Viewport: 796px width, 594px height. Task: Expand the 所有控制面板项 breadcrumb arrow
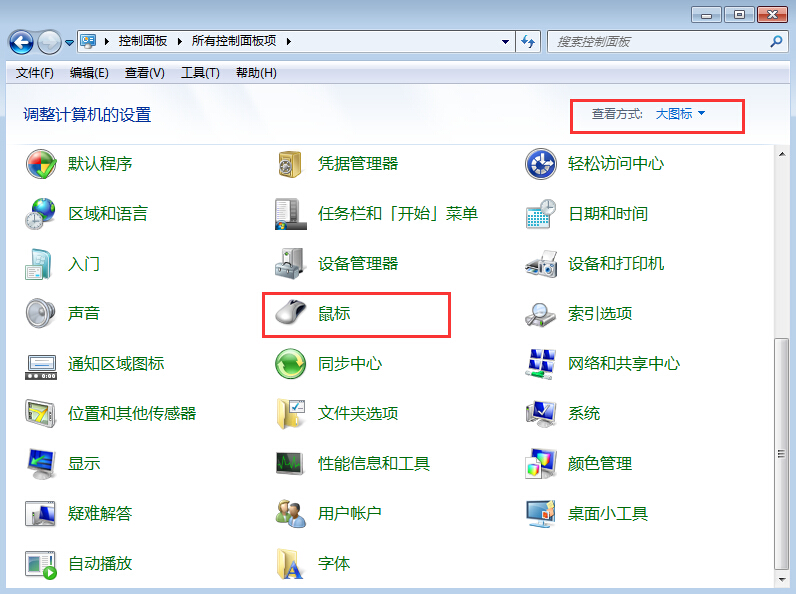[289, 42]
